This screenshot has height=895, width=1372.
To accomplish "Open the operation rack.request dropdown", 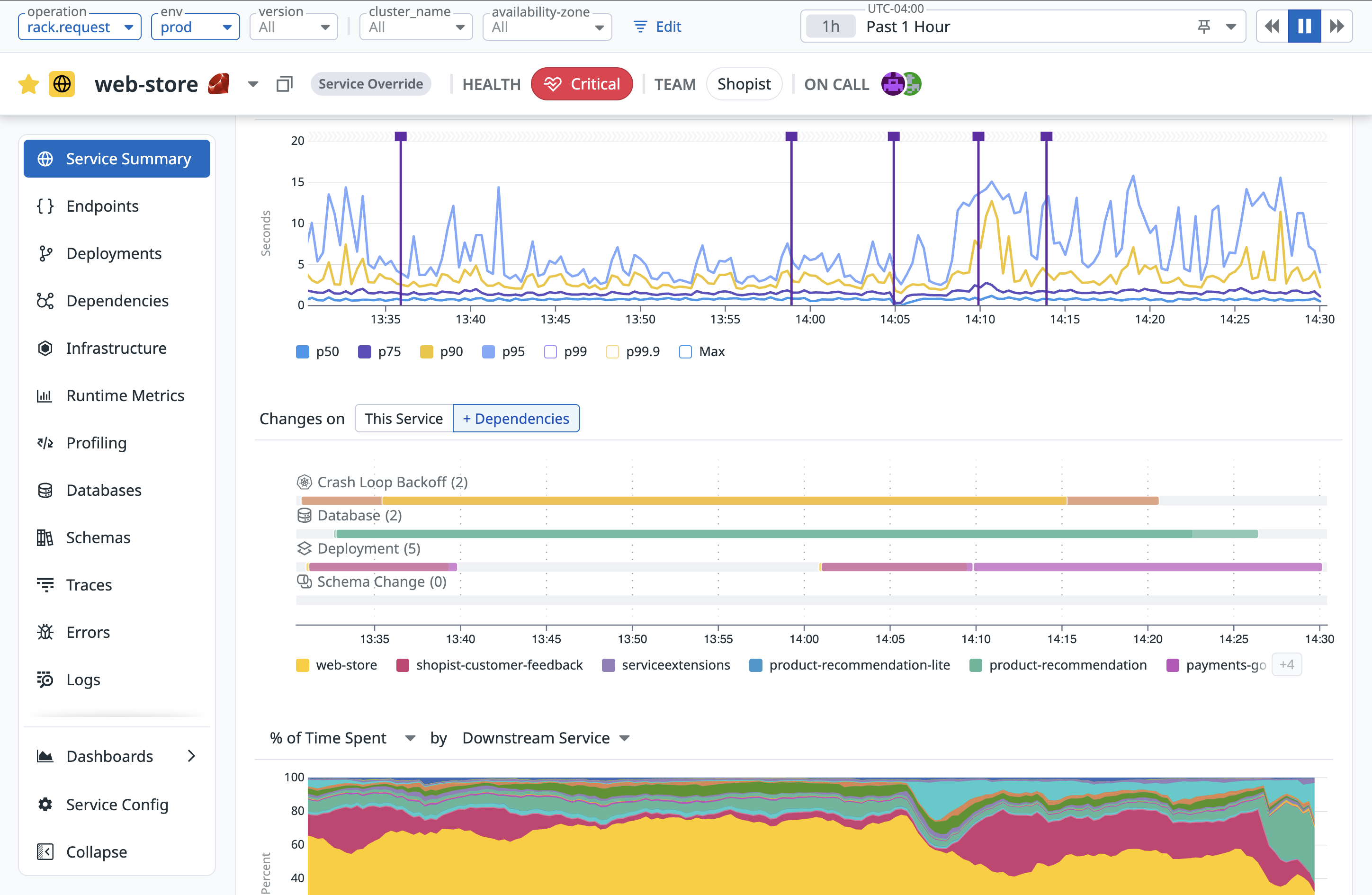I will pyautogui.click(x=80, y=27).
